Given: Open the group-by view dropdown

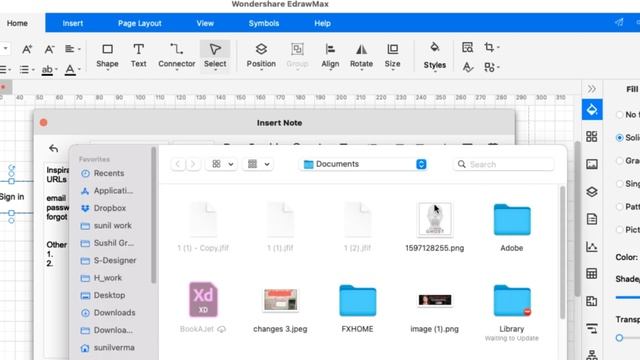Looking at the screenshot, I should coord(258,164).
